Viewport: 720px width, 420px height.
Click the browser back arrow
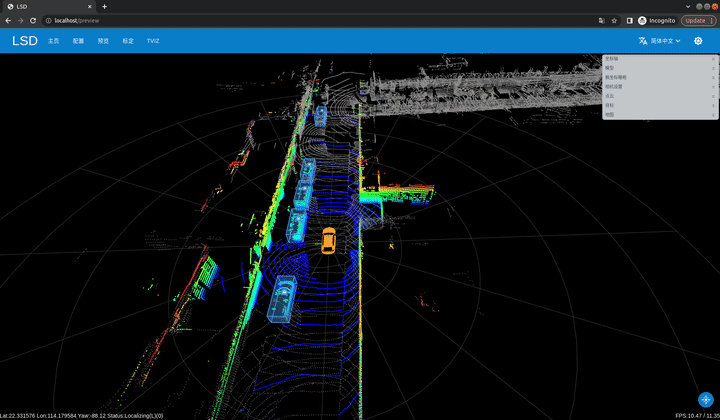[8, 20]
